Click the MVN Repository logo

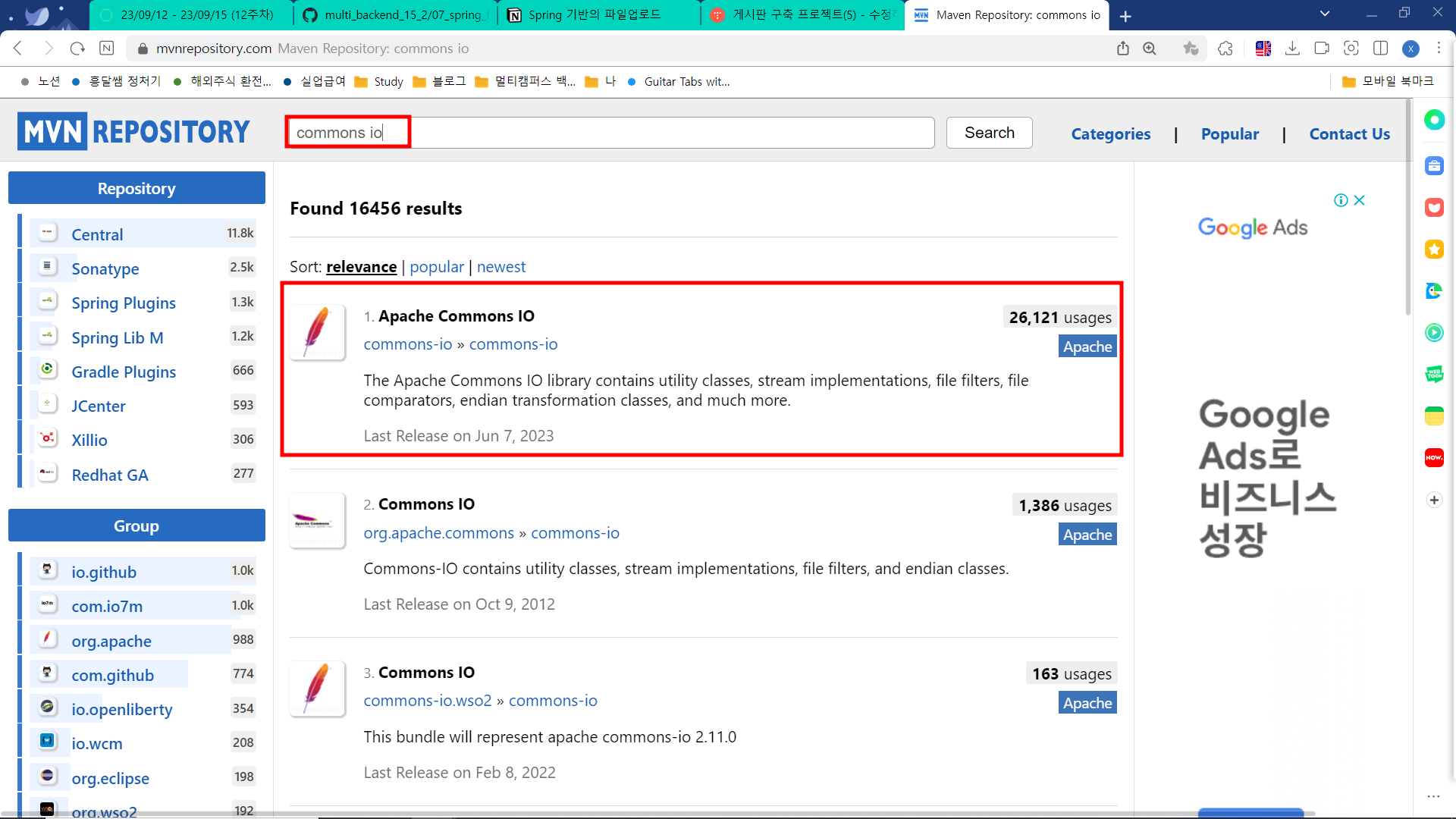[x=134, y=132]
